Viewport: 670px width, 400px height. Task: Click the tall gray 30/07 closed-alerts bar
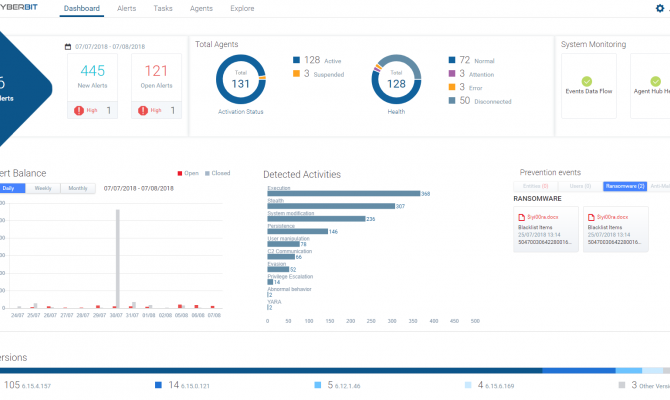[x=118, y=259]
